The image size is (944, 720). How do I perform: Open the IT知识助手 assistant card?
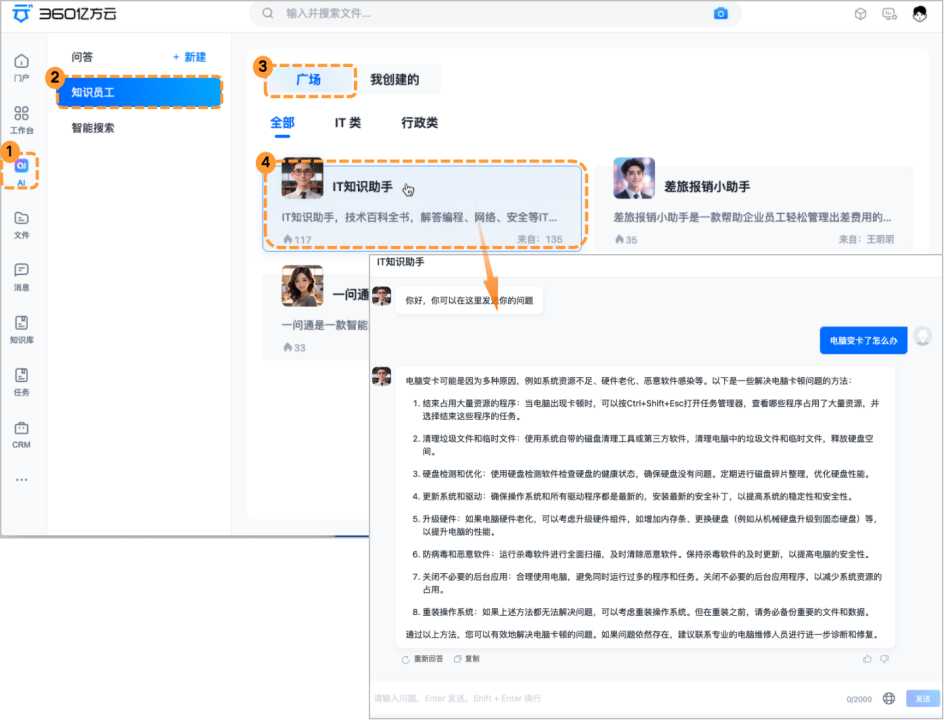coord(423,206)
